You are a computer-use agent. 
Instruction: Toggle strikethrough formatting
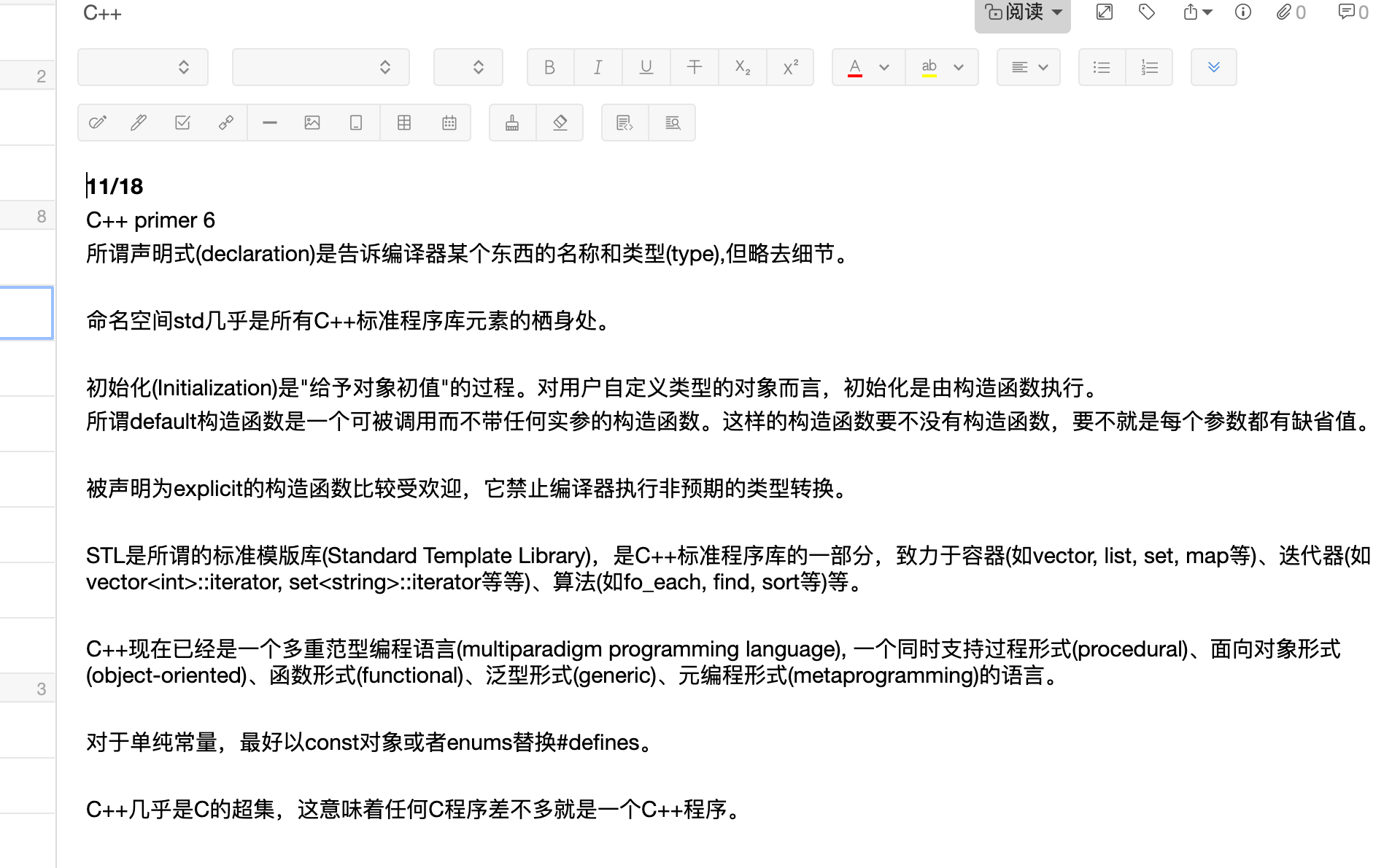(694, 67)
